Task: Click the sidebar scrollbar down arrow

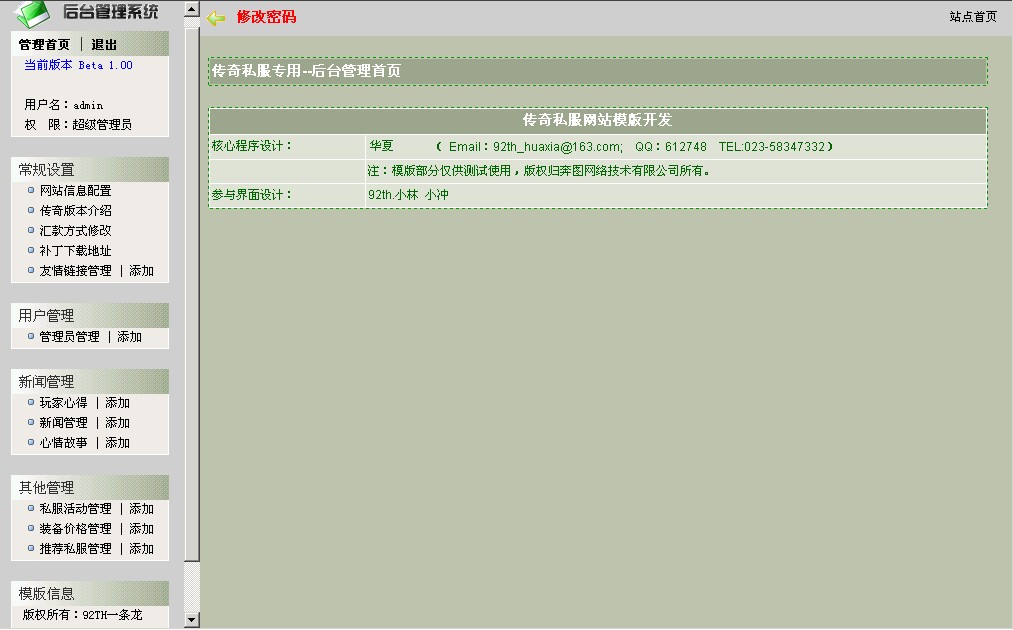Action: coord(192,620)
